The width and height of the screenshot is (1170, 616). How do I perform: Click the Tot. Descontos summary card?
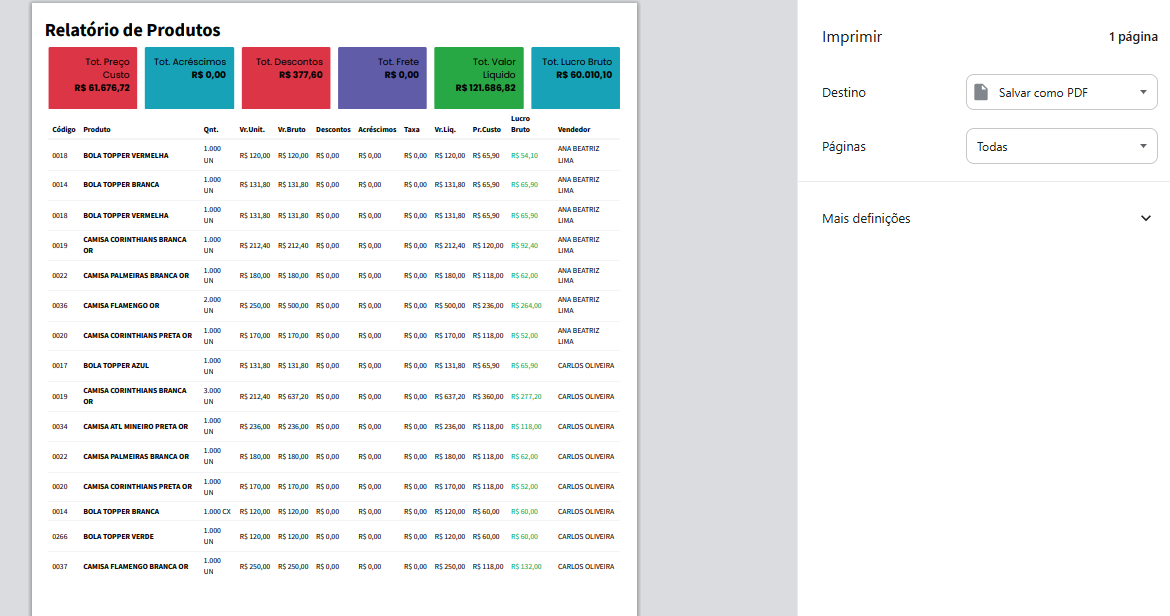286,78
